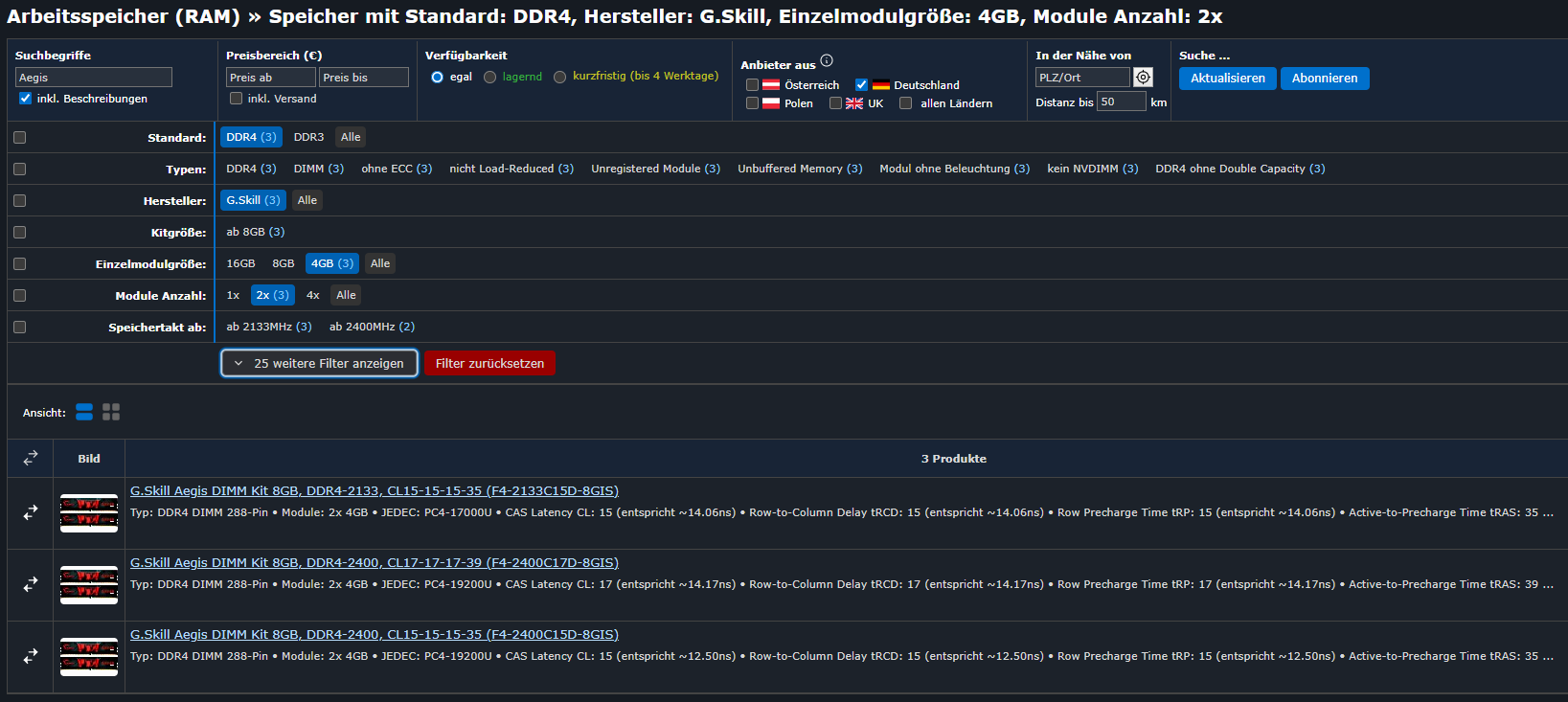The height and width of the screenshot is (702, 1568).
Task: Open thumbnail of F4-2133C15D-8GIS kit
Action: pos(89,513)
